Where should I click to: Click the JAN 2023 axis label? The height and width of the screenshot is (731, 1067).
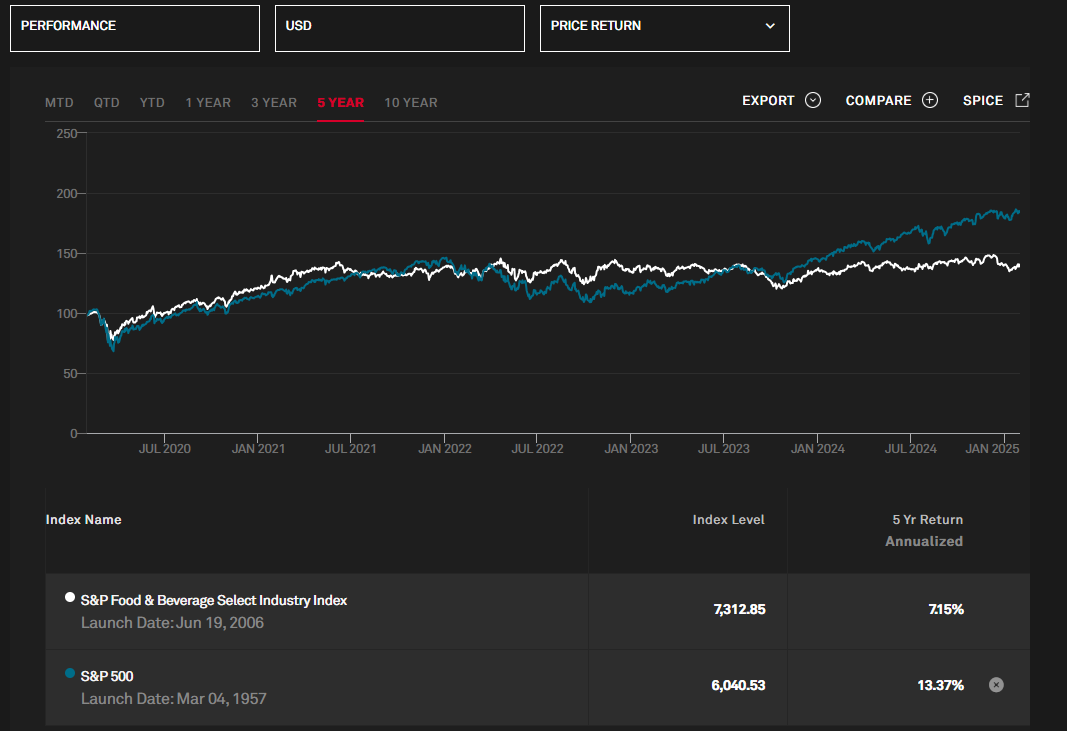pyautogui.click(x=631, y=449)
